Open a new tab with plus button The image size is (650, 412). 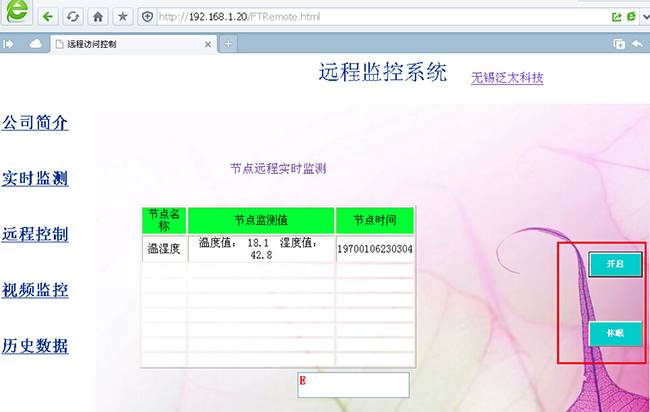tap(229, 44)
